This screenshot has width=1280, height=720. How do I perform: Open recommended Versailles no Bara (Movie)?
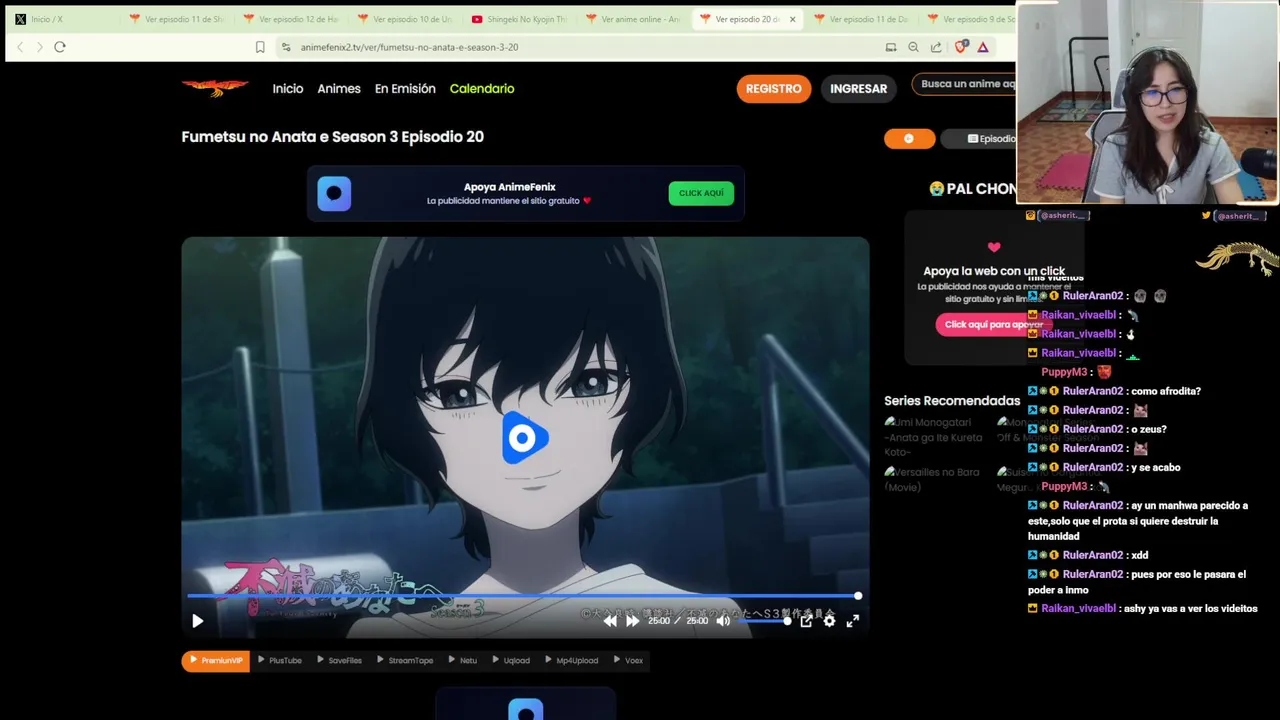pos(933,479)
